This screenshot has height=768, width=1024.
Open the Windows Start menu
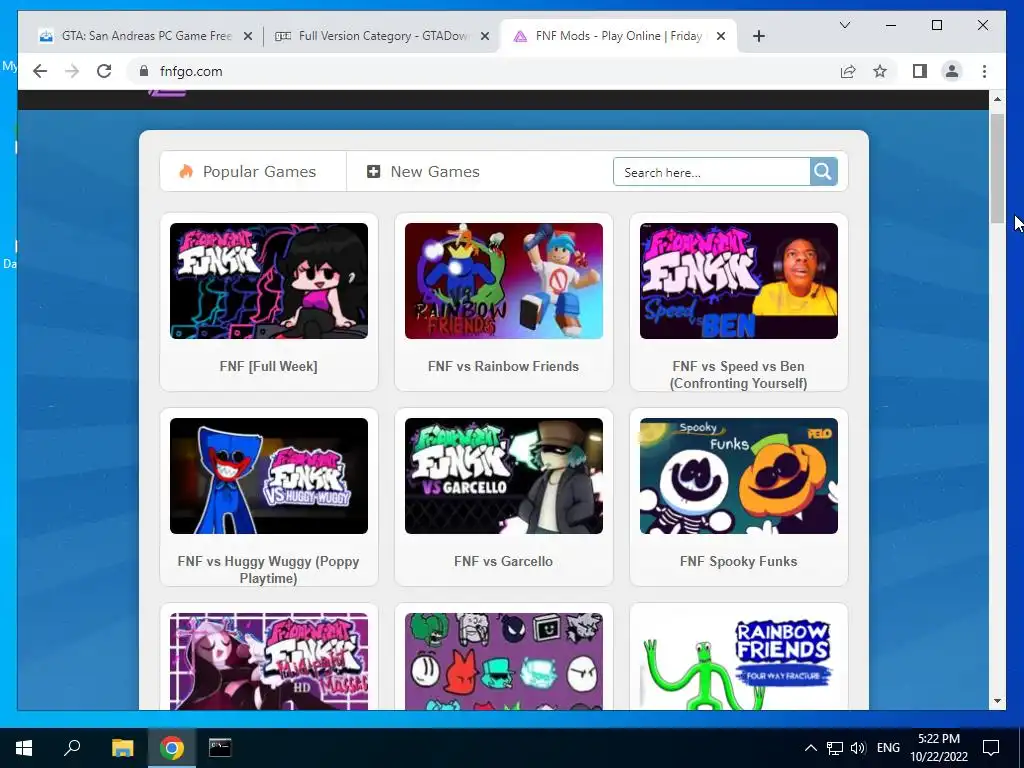pyautogui.click(x=24, y=748)
